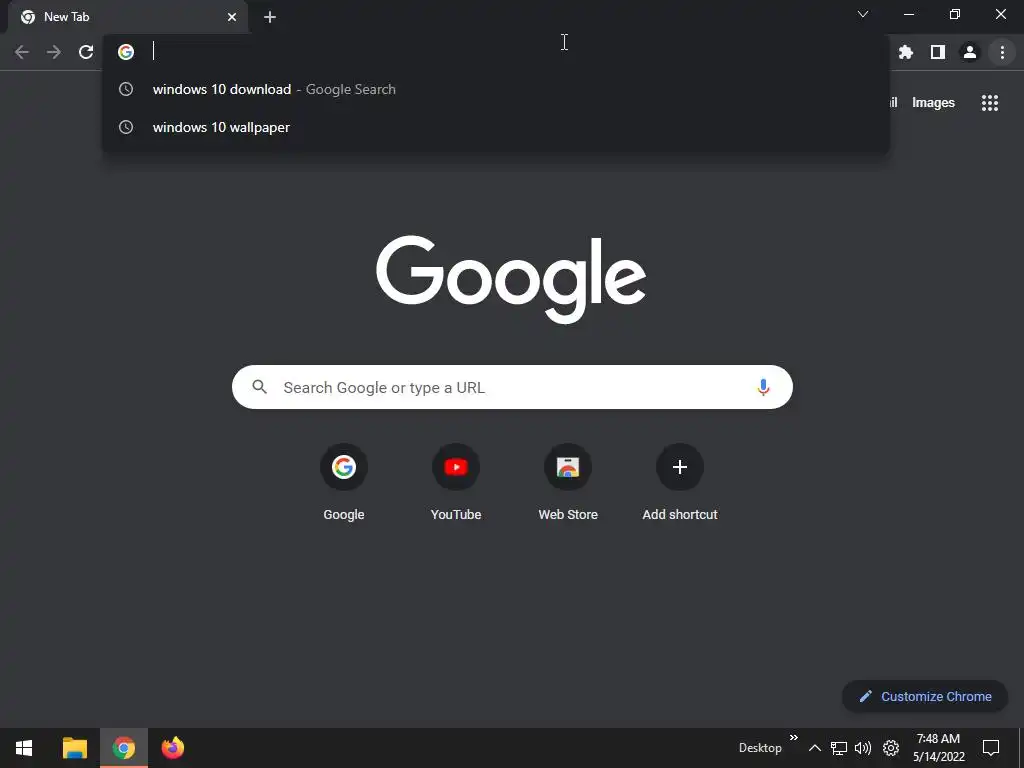Go back with the back arrow

tap(22, 52)
